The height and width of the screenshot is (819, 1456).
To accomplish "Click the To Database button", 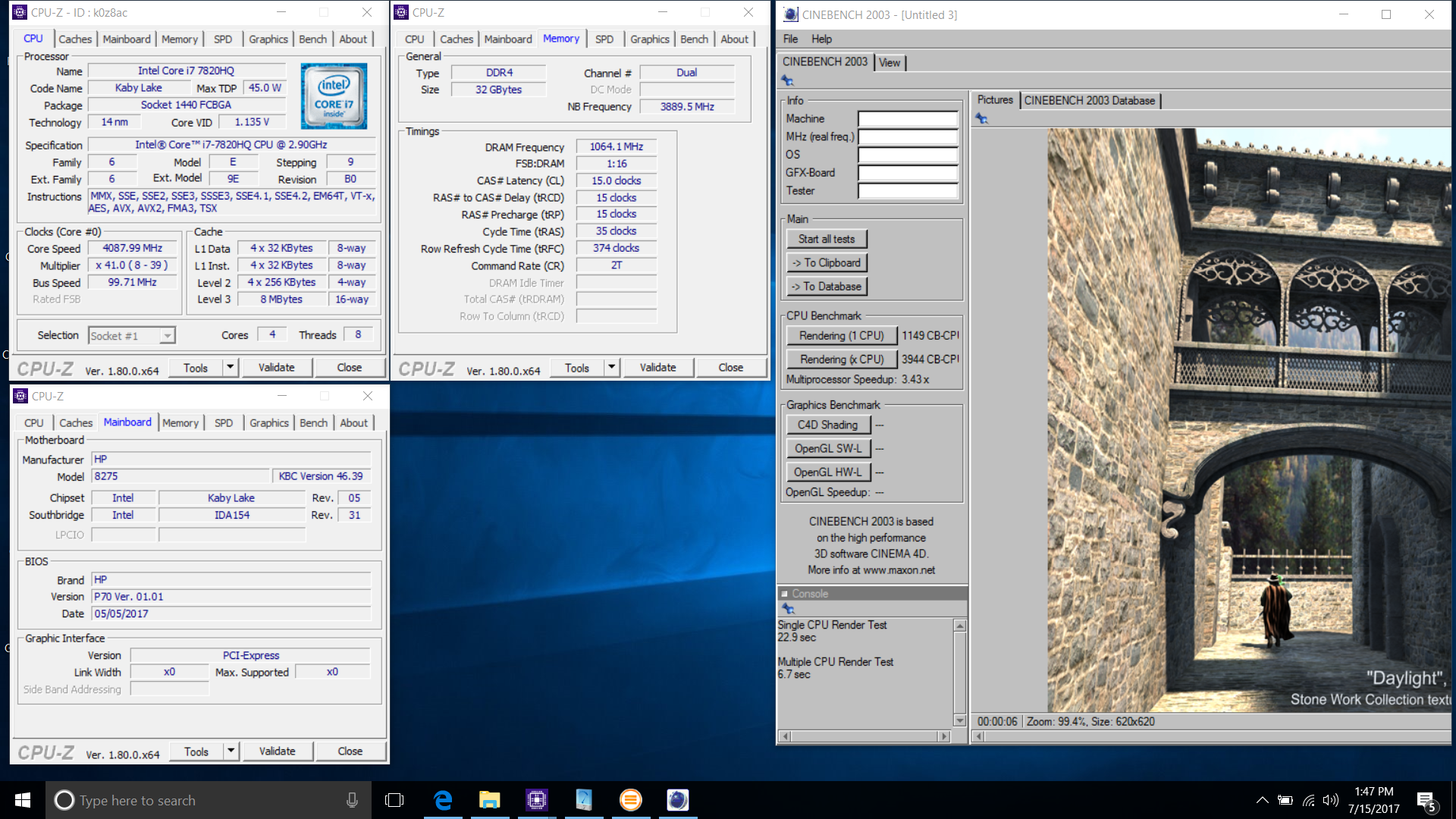I will coord(827,286).
